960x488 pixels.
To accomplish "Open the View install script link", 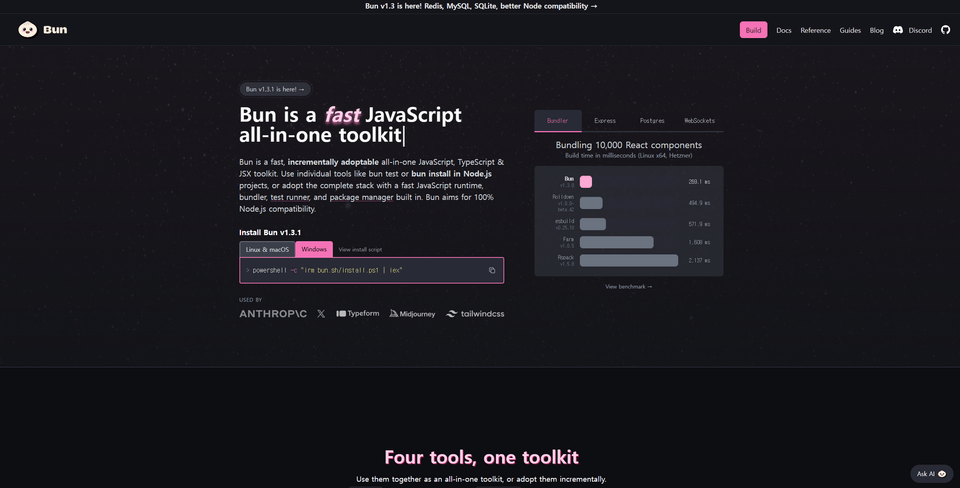I will tap(360, 250).
